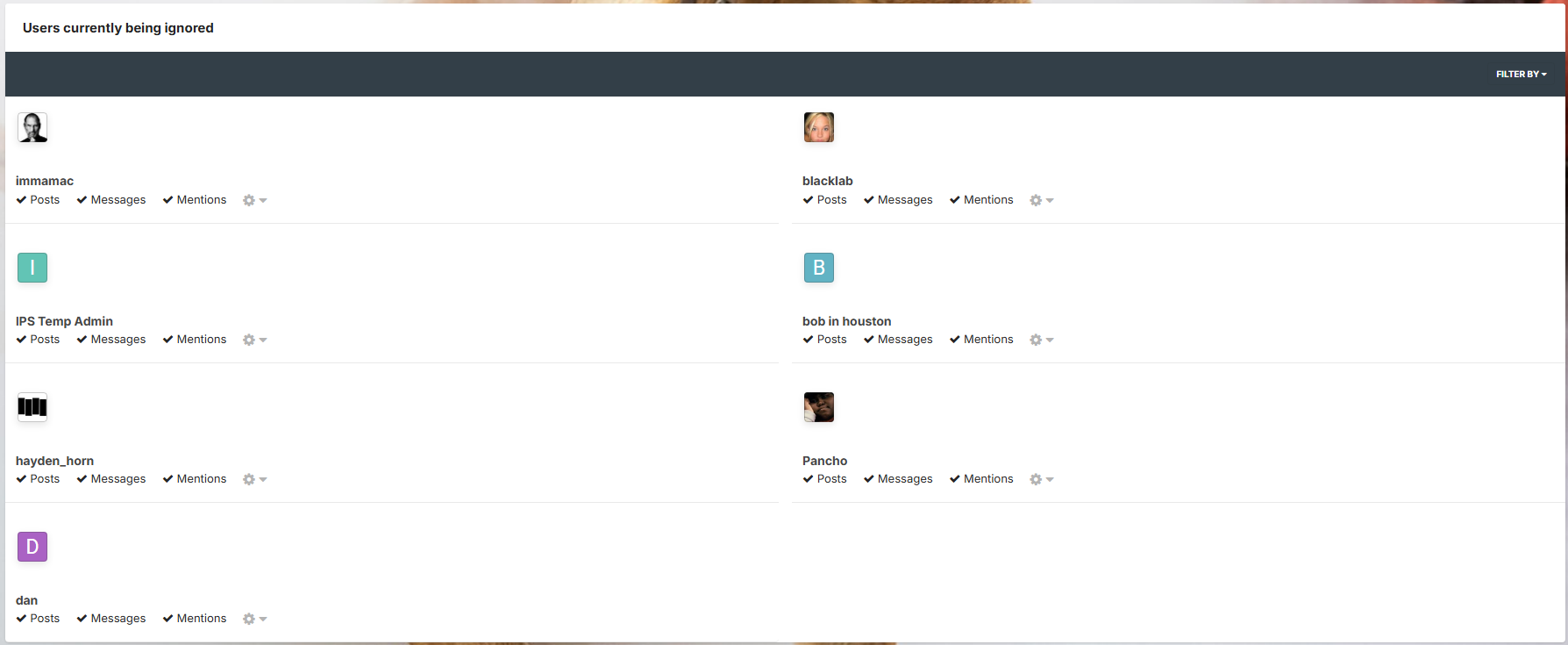This screenshot has height=645, width=1568.
Task: Open the bob in houston username link
Action: (x=846, y=321)
